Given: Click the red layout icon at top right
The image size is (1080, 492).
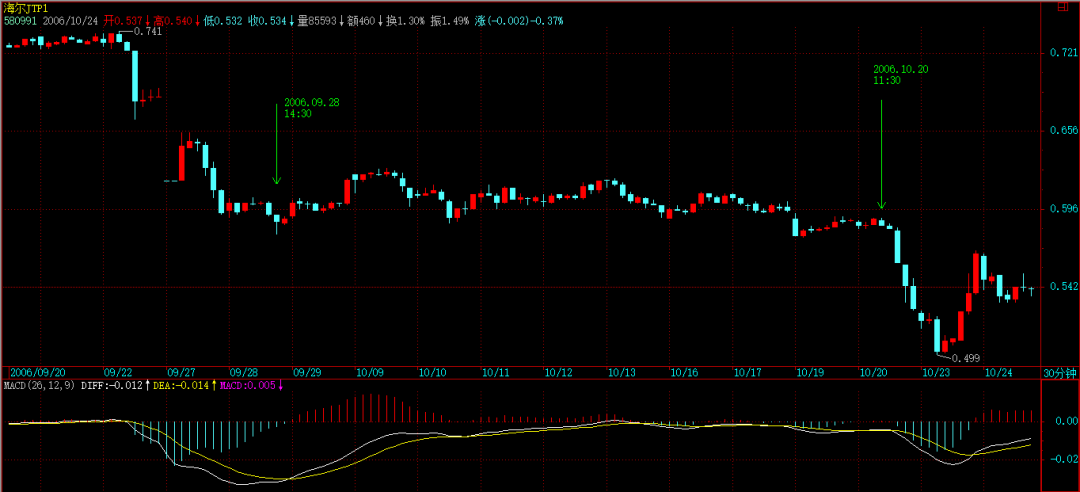Looking at the screenshot, I should 1062,9.
